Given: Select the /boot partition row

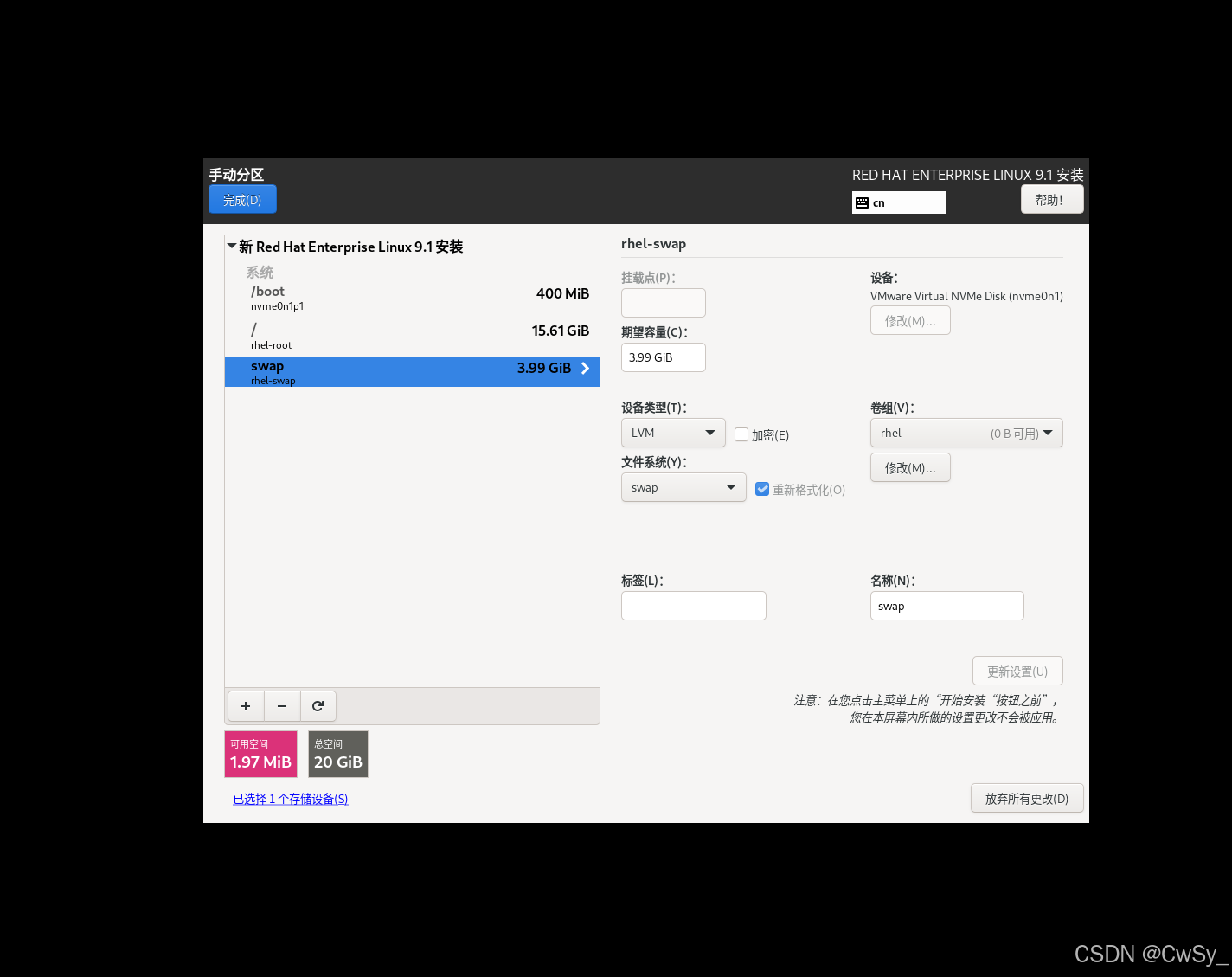Looking at the screenshot, I should [x=412, y=299].
